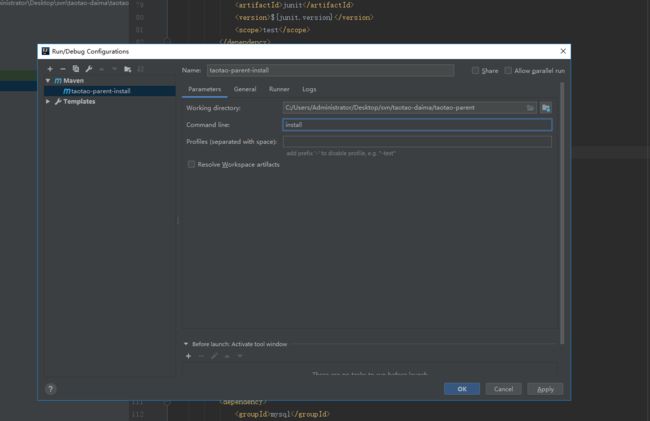Open the Logs tab
Image resolution: width=650 pixels, height=421 pixels.
pyautogui.click(x=309, y=89)
